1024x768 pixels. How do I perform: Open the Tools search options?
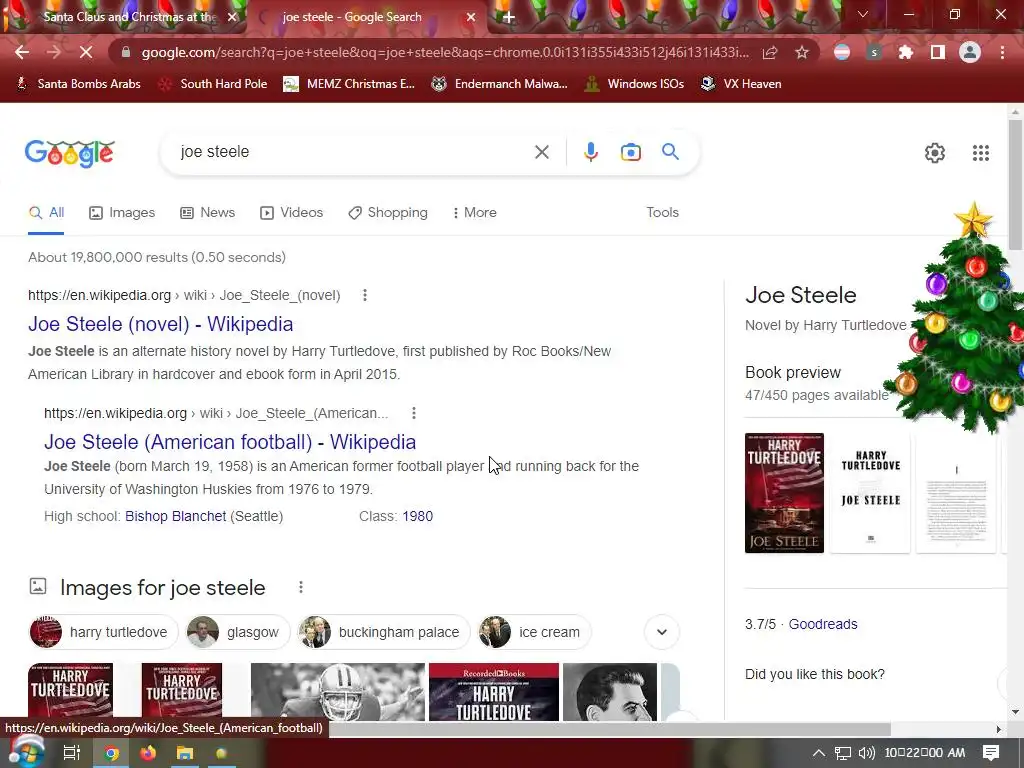pos(662,212)
